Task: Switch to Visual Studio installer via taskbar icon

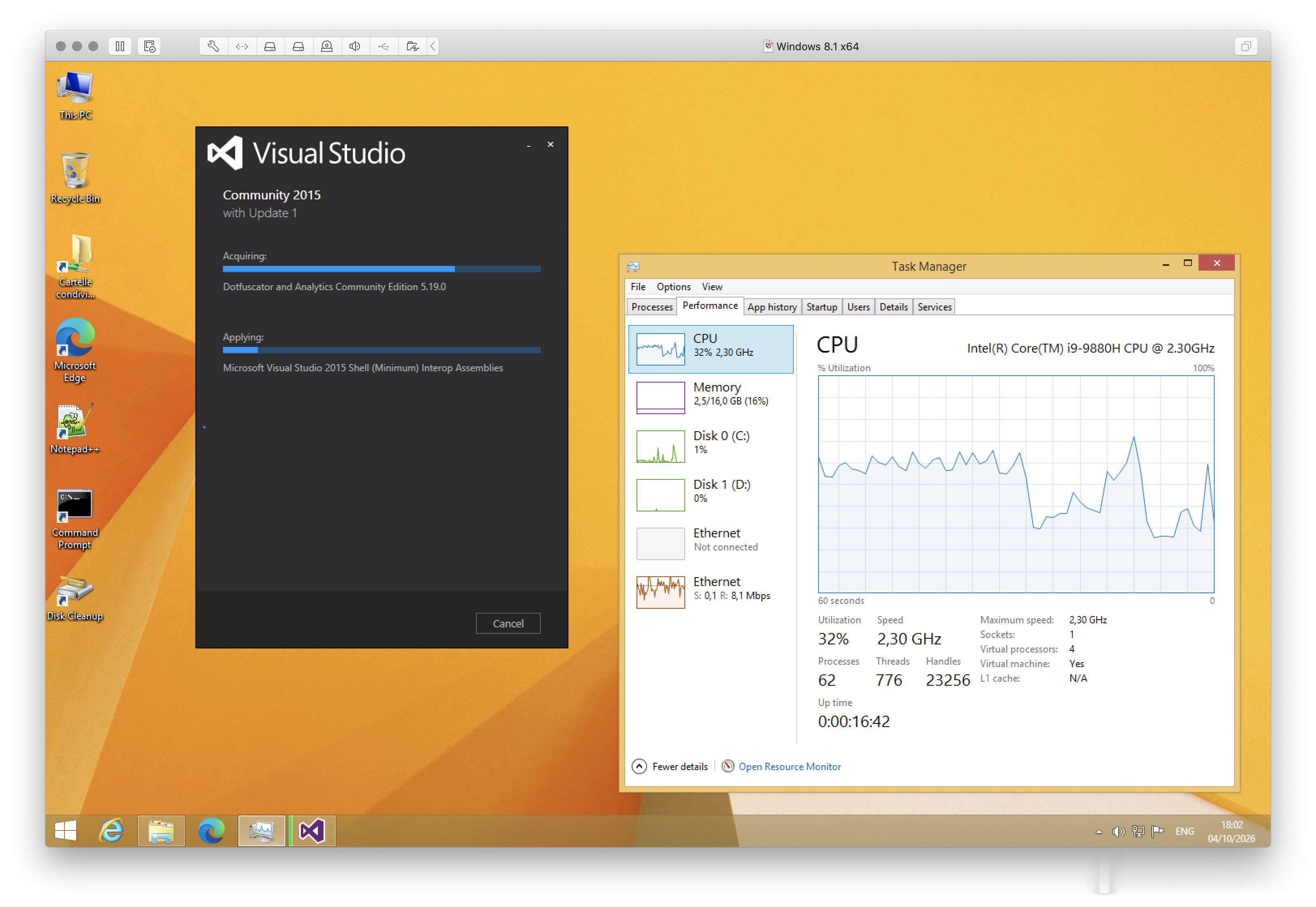Action: [x=312, y=831]
